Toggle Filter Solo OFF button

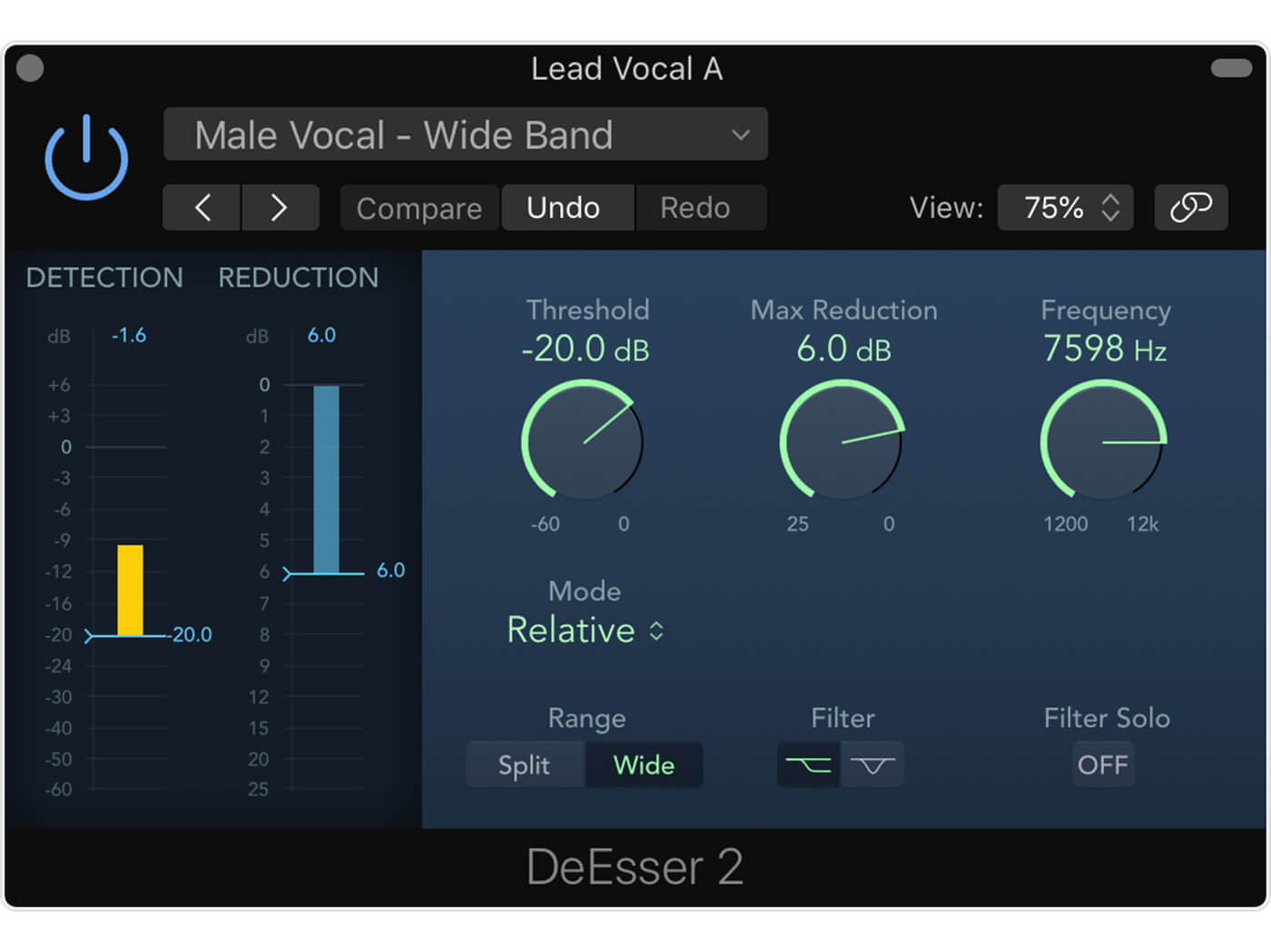click(1103, 765)
